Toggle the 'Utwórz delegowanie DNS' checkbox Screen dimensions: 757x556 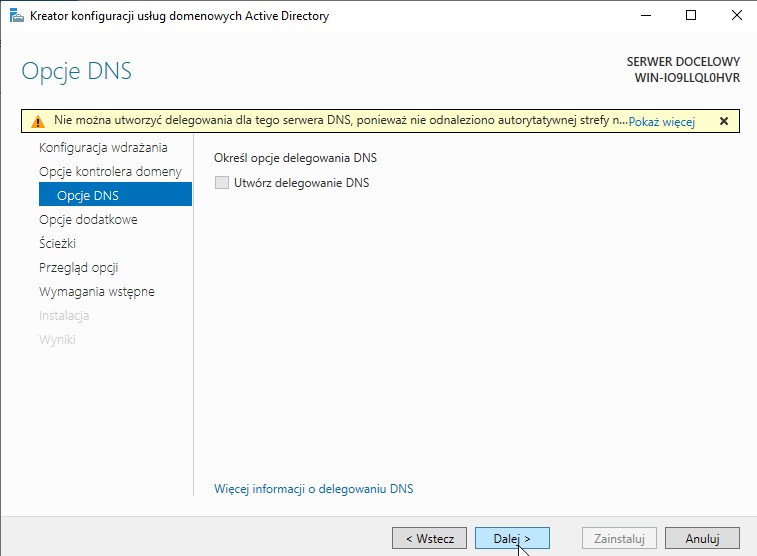[222, 183]
